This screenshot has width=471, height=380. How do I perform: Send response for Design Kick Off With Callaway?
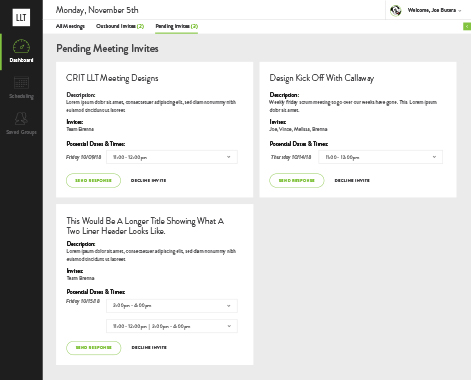[297, 180]
